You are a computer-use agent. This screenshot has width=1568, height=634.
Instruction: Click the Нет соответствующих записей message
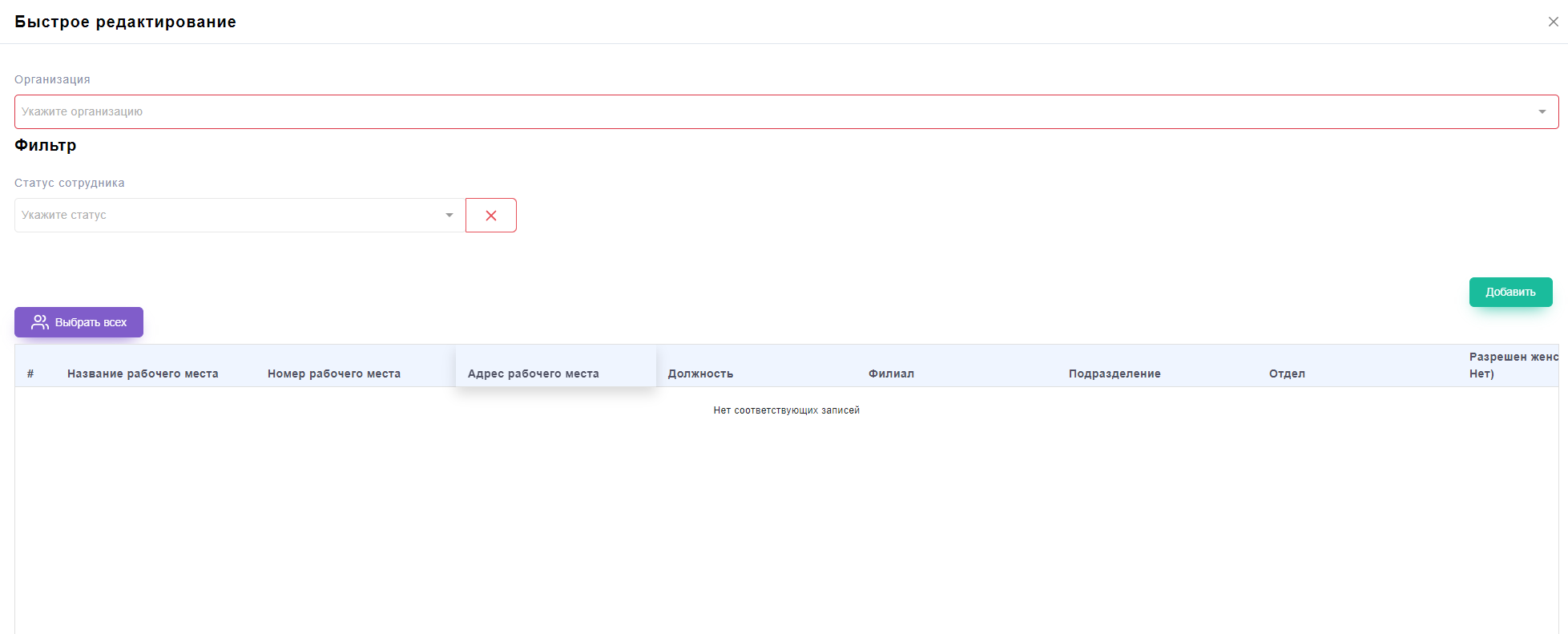[786, 410]
